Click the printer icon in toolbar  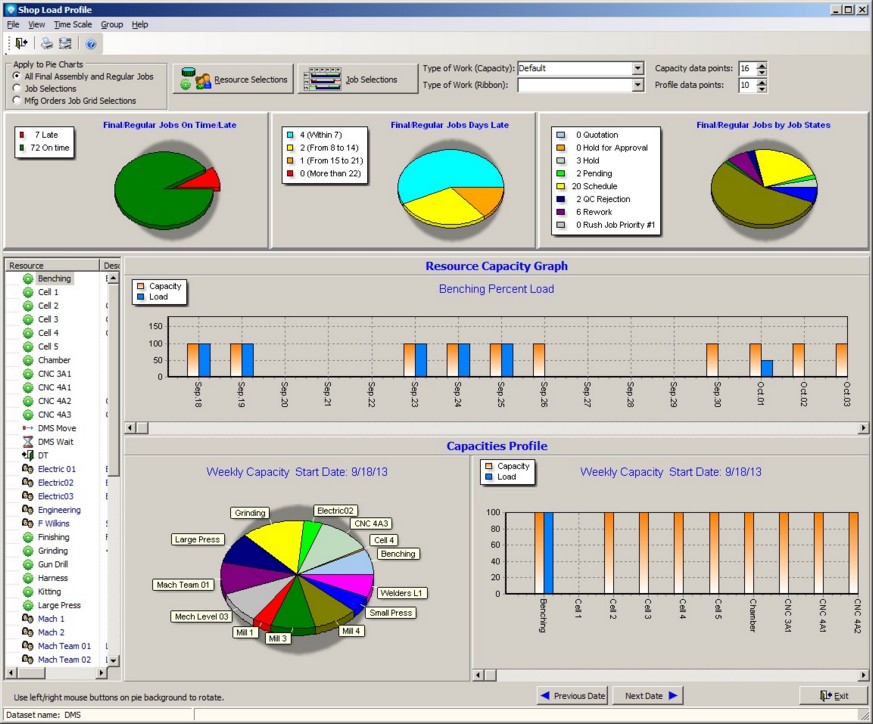(47, 43)
